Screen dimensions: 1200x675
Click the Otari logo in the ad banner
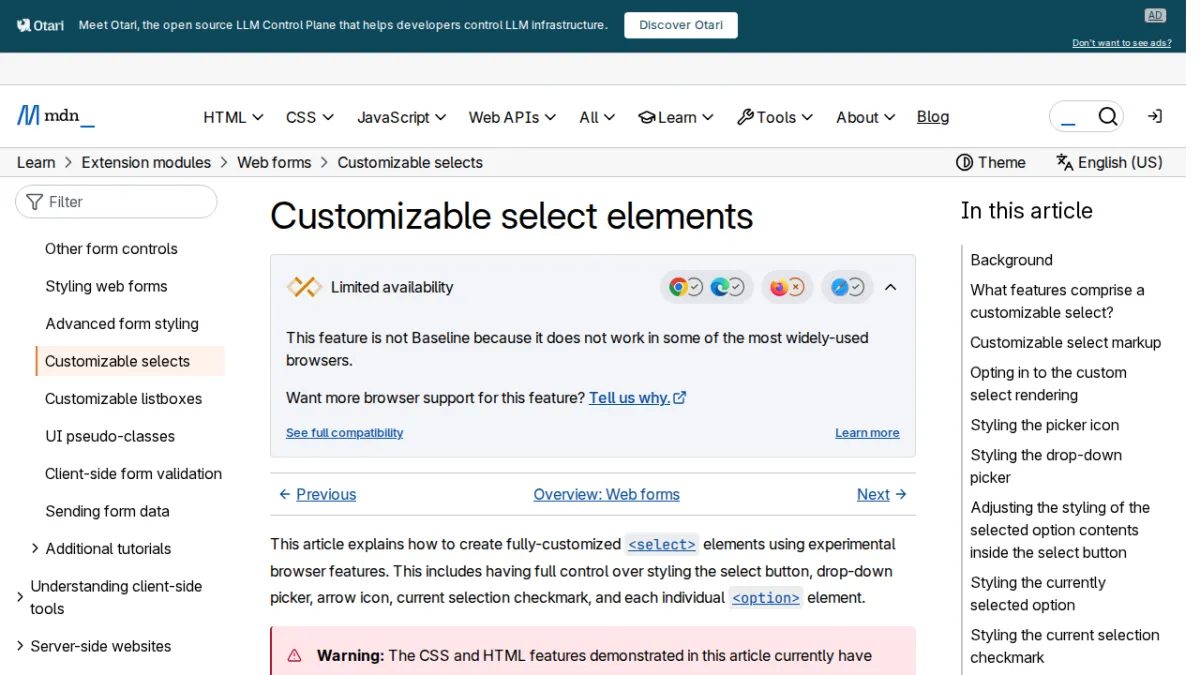click(x=41, y=25)
